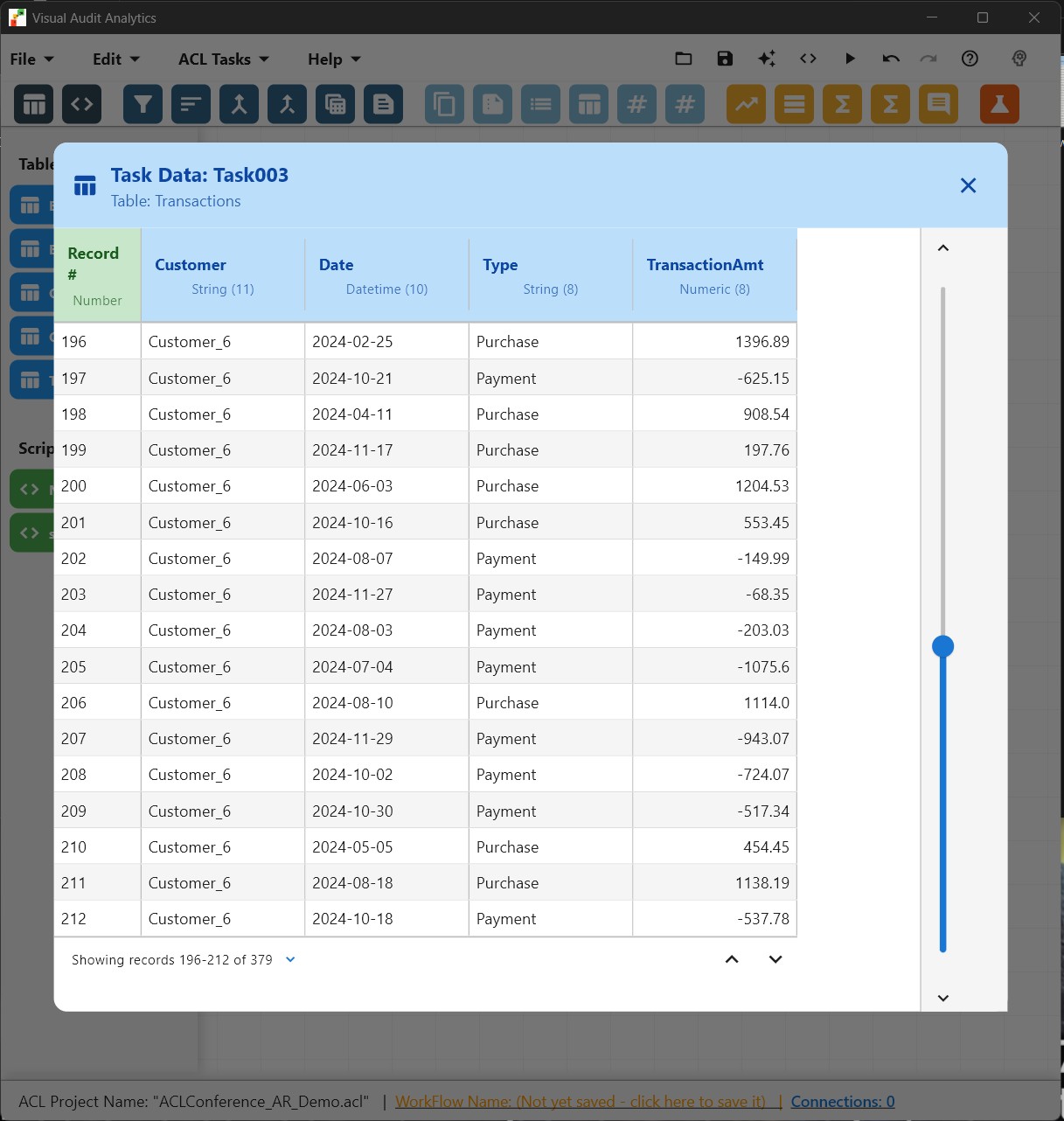Image resolution: width=1064 pixels, height=1121 pixels.
Task: Open the AI sparkles assistant
Action: pos(767,59)
